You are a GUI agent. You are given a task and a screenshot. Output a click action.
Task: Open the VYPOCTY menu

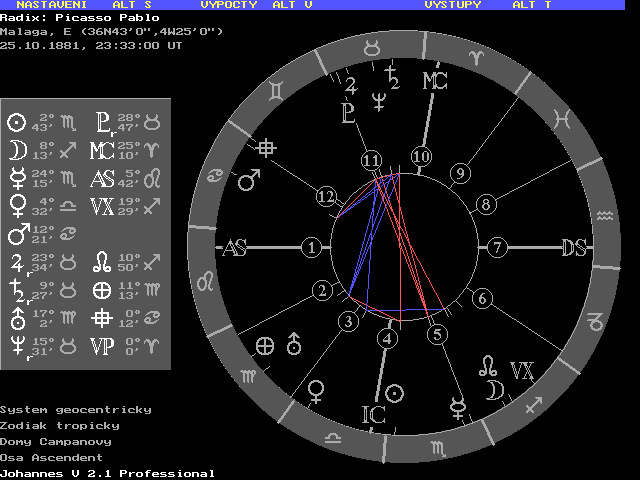pos(229,5)
